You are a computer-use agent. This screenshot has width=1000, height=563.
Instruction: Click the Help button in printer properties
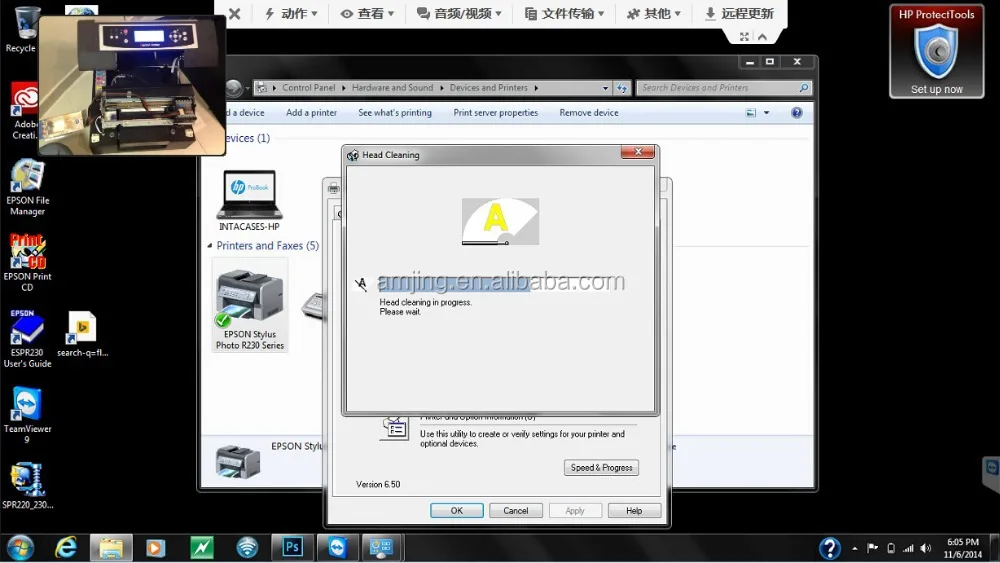point(634,511)
